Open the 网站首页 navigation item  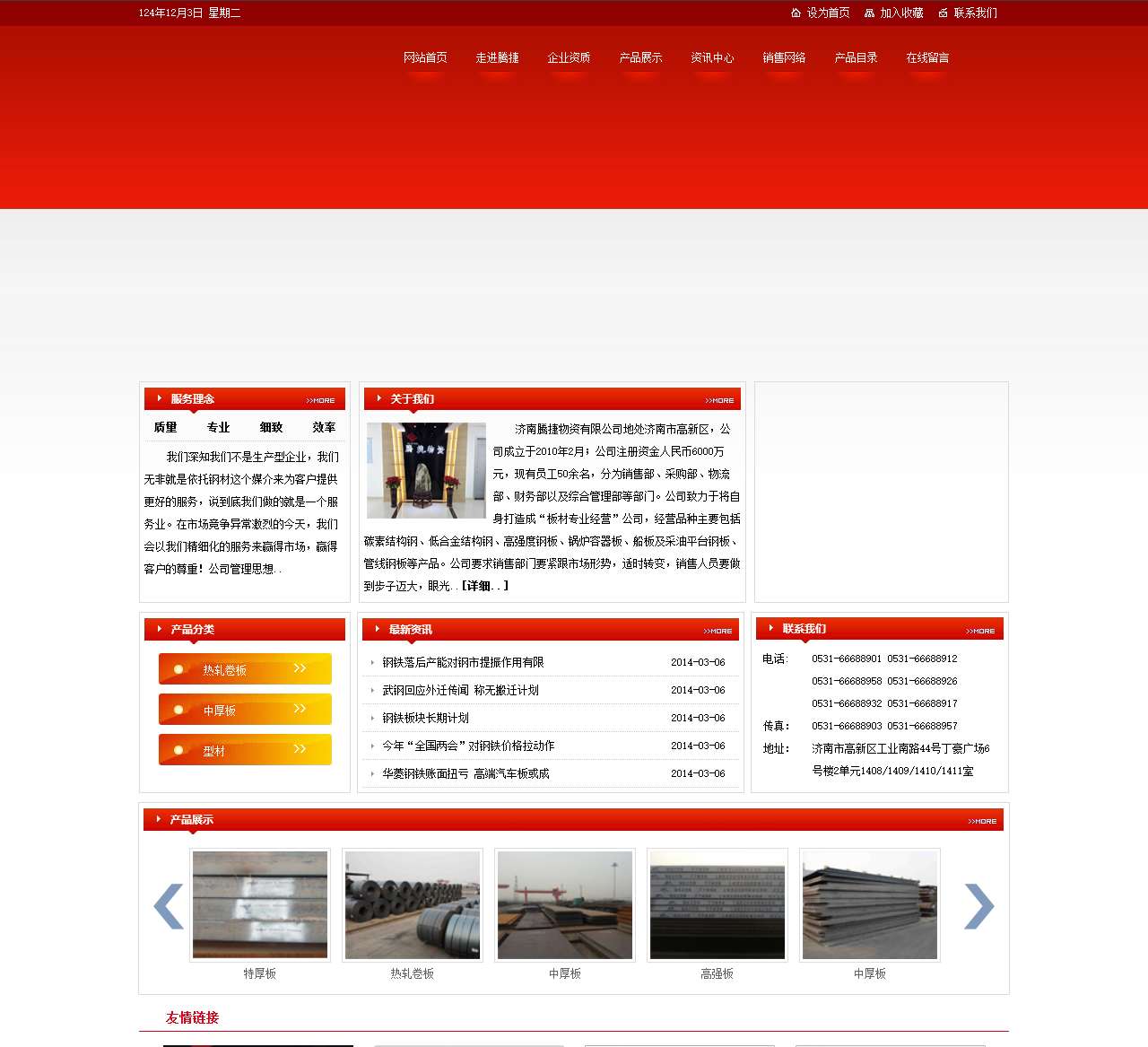click(425, 57)
